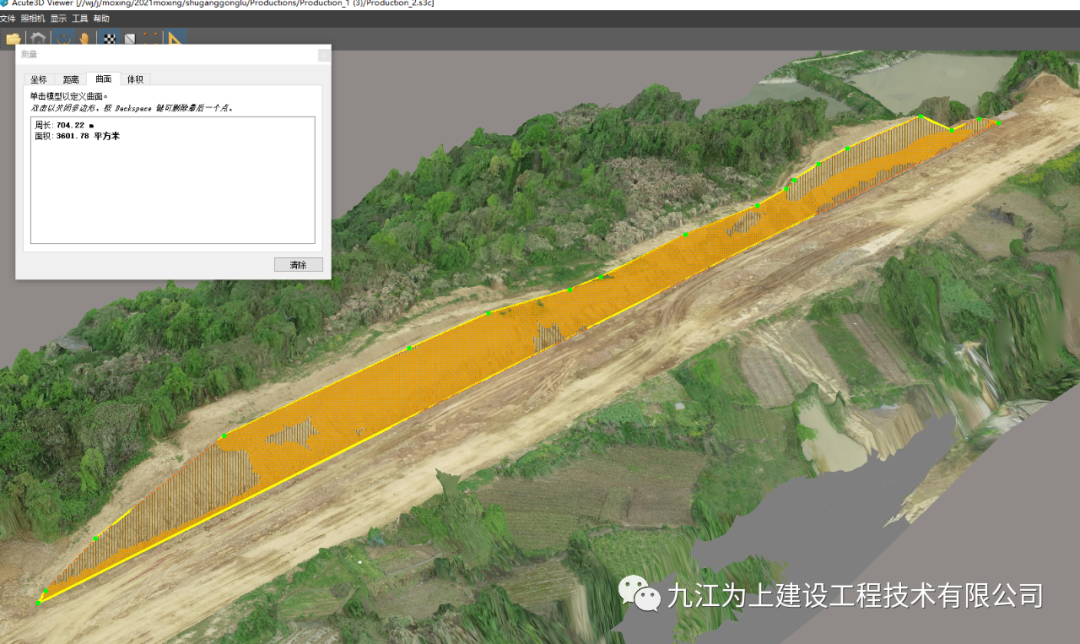This screenshot has width=1080, height=644.
Task: Switch to the 坐标 tab
Action: [x=38, y=79]
